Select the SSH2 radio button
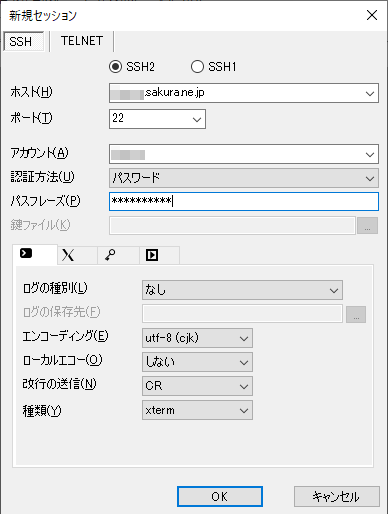 tap(116, 67)
